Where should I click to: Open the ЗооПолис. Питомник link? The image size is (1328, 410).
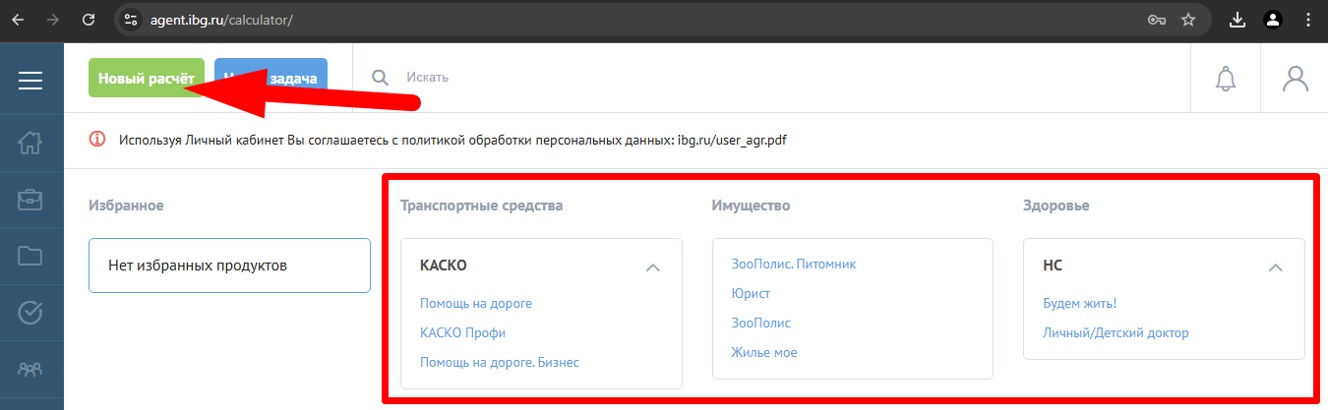793,264
